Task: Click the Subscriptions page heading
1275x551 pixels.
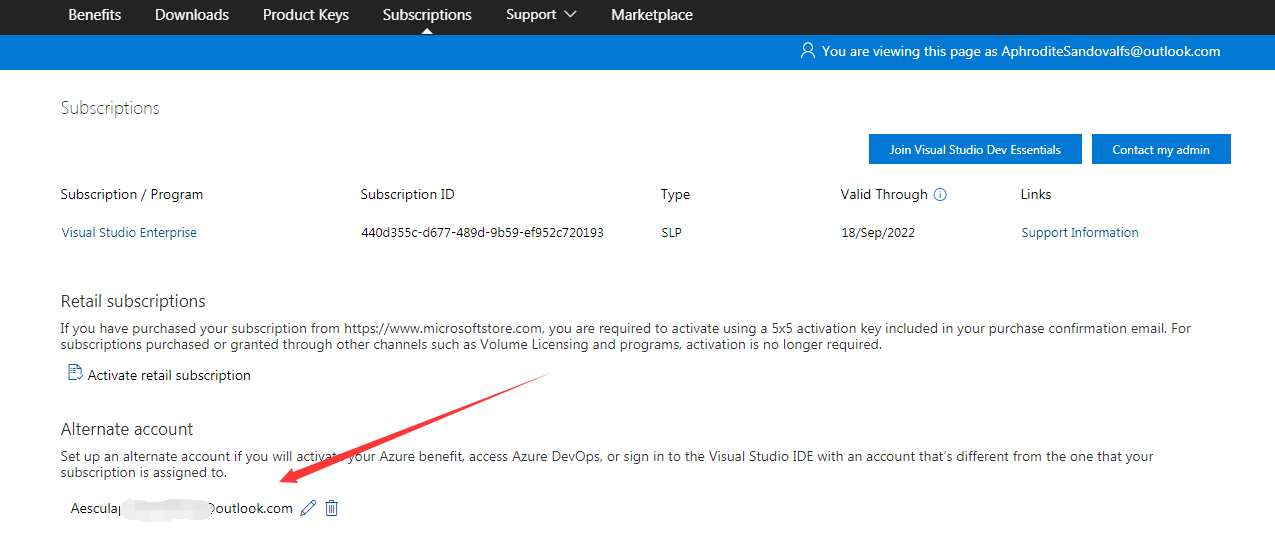Action: pyautogui.click(x=110, y=108)
